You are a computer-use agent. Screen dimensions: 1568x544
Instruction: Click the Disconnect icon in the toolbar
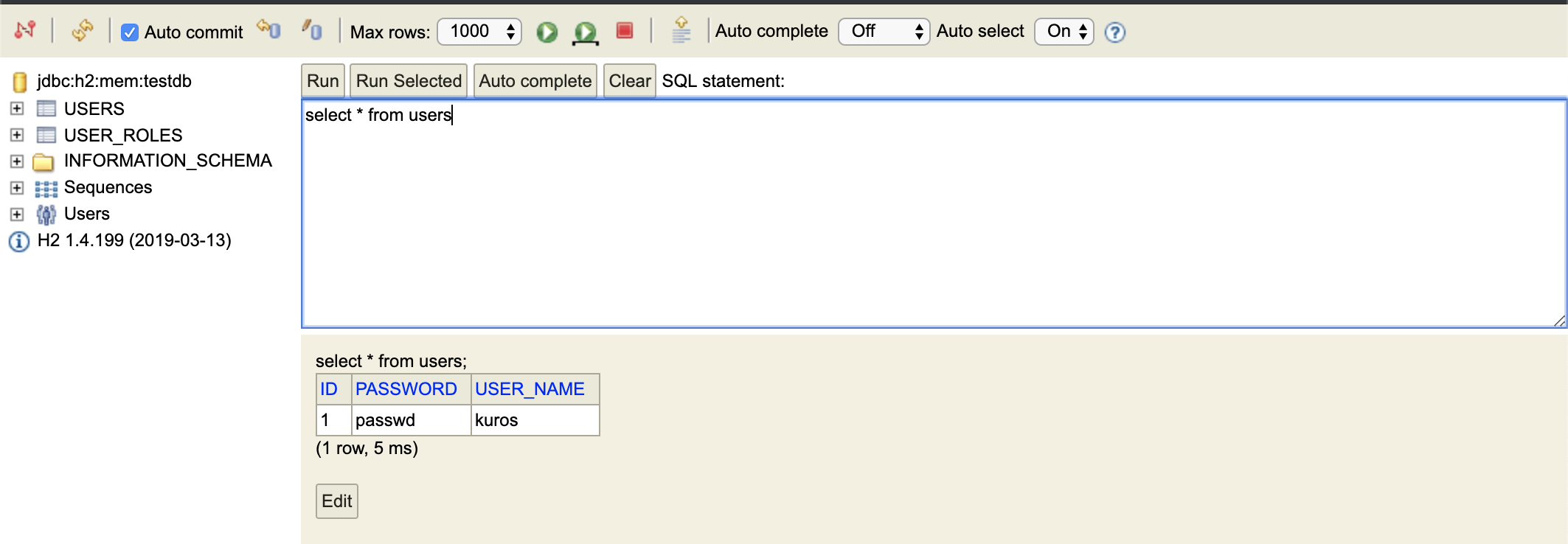(25, 30)
